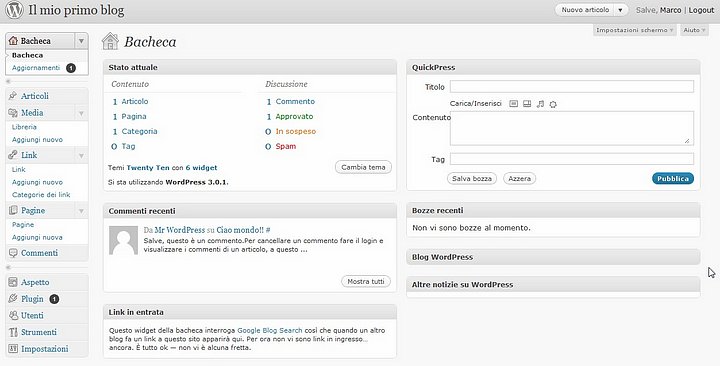This screenshot has height=366, width=720.
Task: Open the Nuovo articolo dropdown arrow
Action: pyautogui.click(x=620, y=10)
